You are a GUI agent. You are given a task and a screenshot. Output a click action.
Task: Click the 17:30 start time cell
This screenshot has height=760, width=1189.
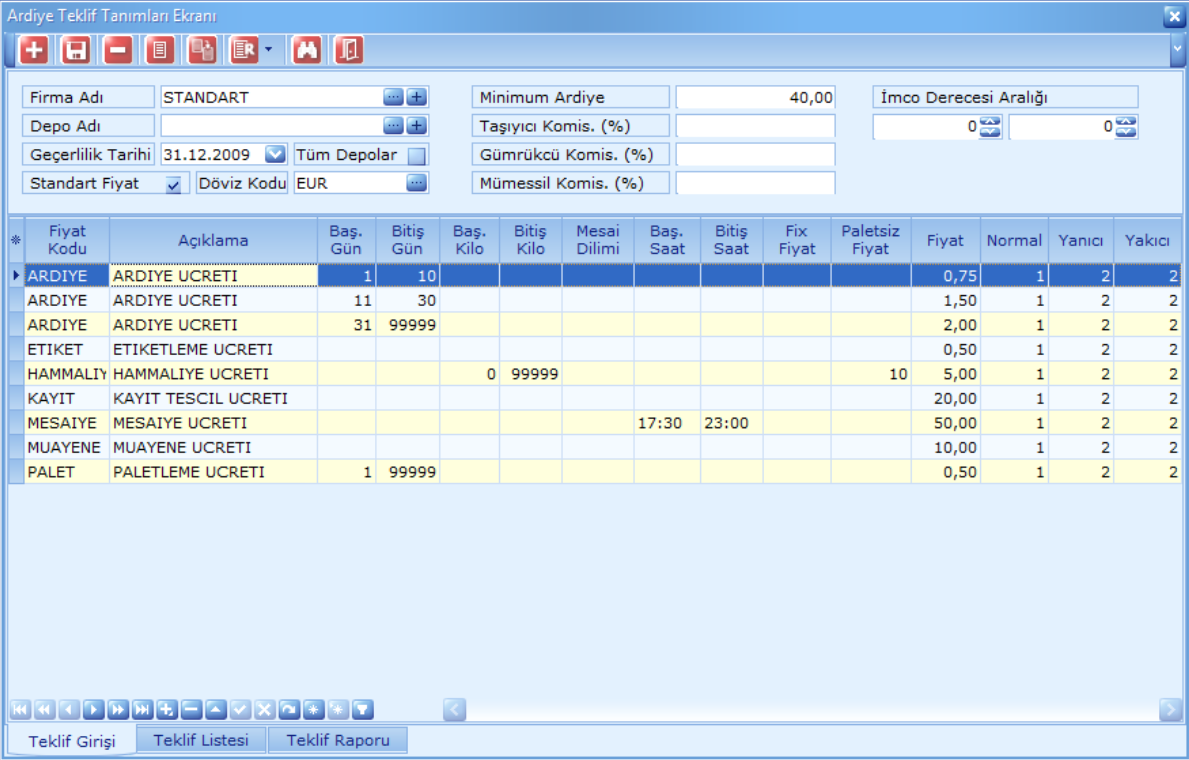point(667,423)
